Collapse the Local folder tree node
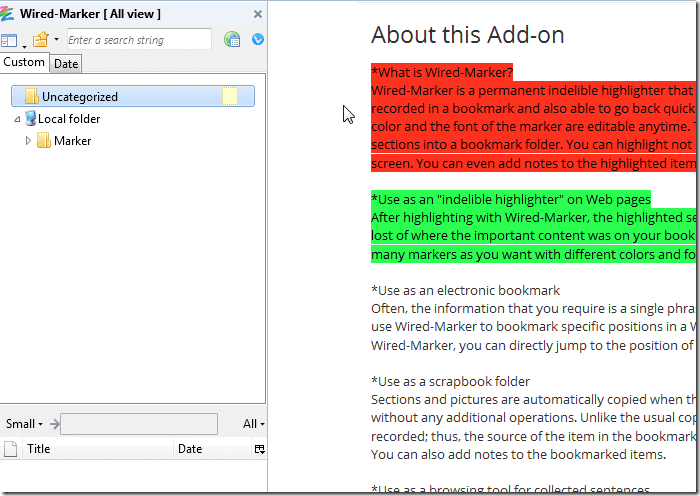This screenshot has height=496, width=700. click(17, 119)
